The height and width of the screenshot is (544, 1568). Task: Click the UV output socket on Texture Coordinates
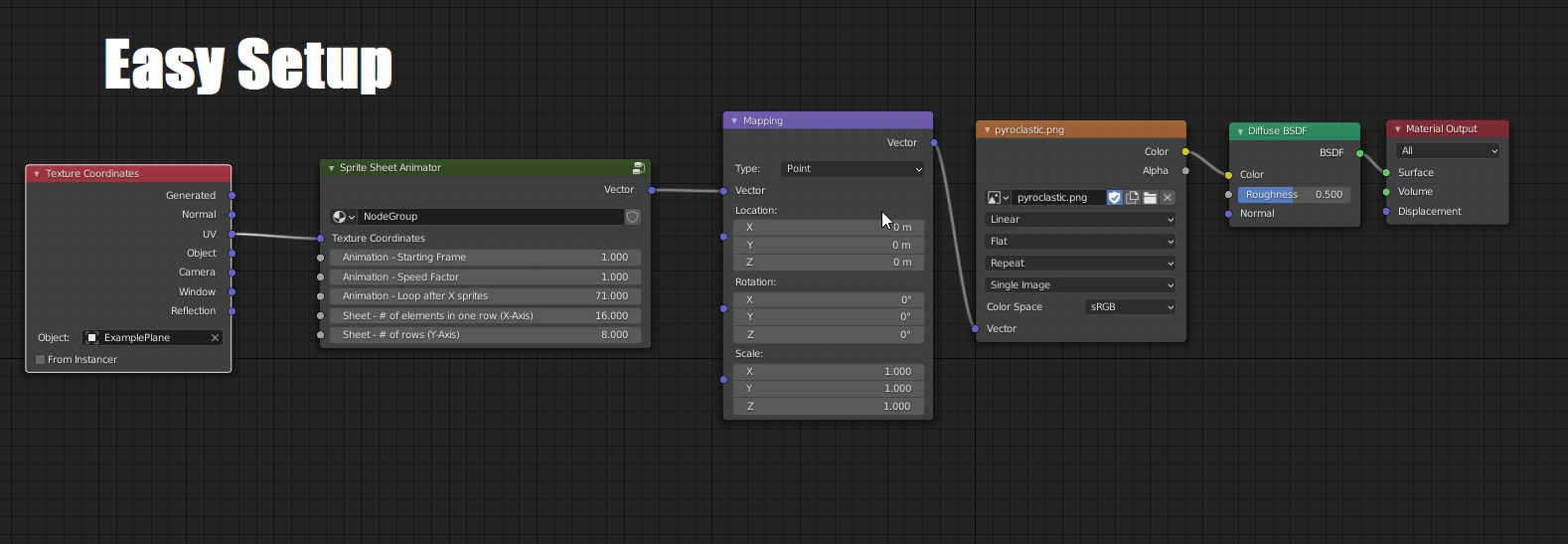(232, 235)
